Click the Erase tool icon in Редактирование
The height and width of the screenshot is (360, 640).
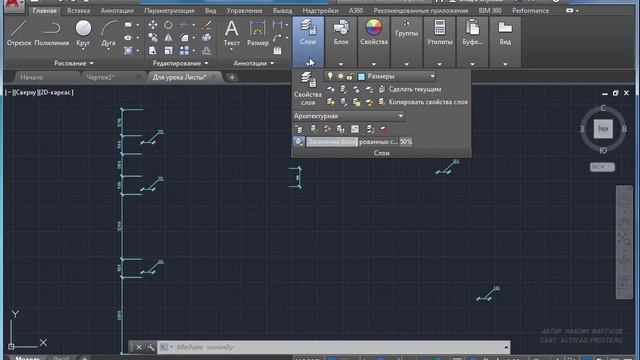[x=207, y=25]
